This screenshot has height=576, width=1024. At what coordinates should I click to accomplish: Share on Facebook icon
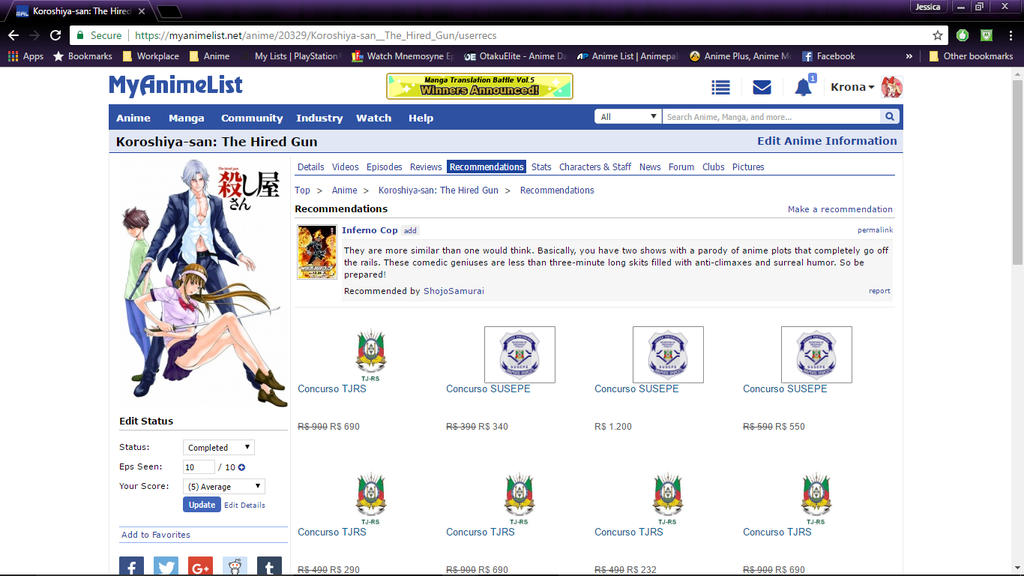(x=131, y=566)
